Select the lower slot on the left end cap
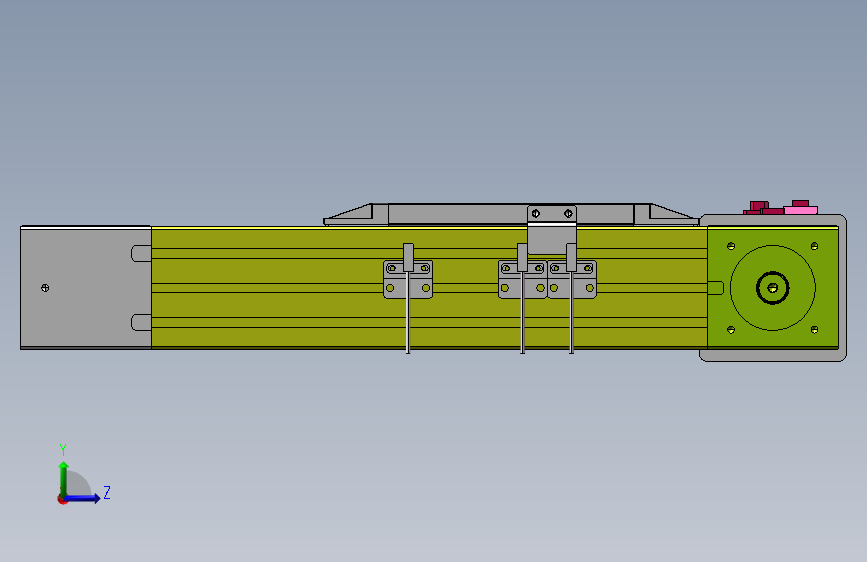Screen dimensions: 867x562 pyautogui.click(x=142, y=322)
